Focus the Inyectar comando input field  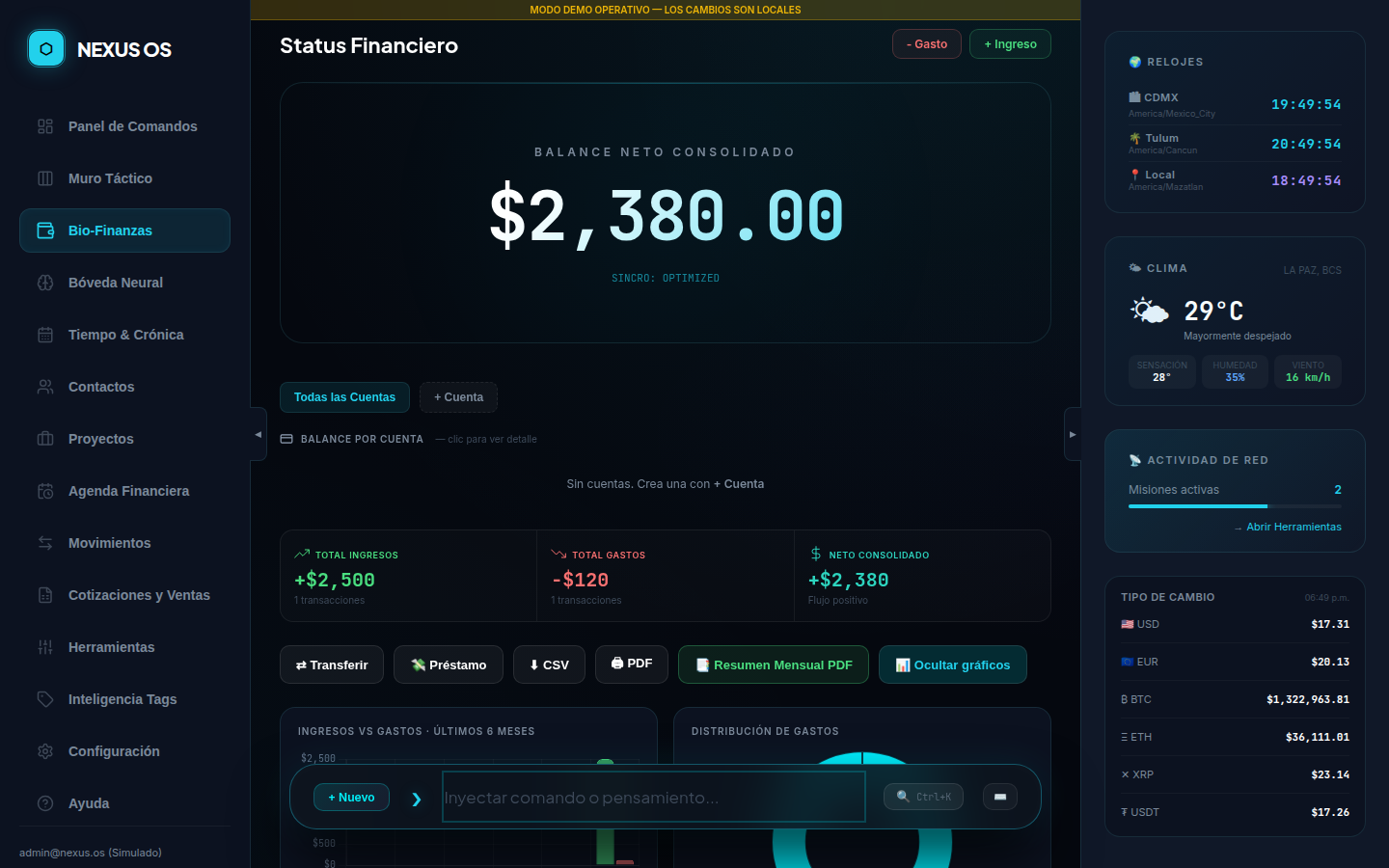tap(653, 797)
